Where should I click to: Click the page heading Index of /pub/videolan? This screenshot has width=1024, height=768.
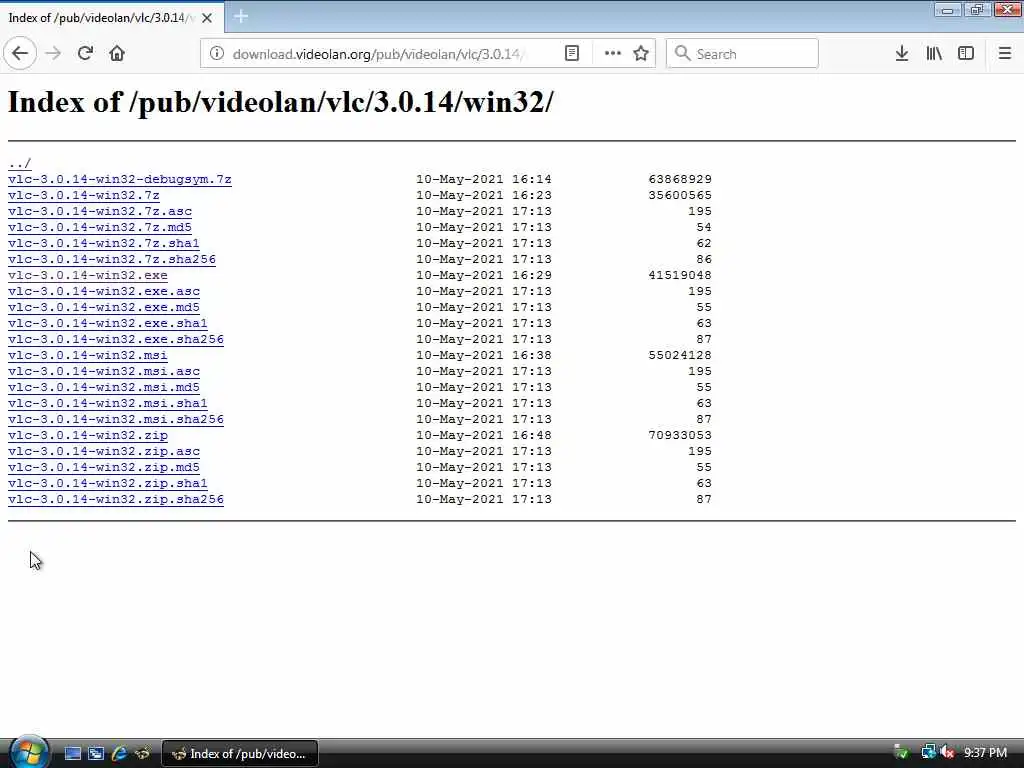tap(281, 102)
